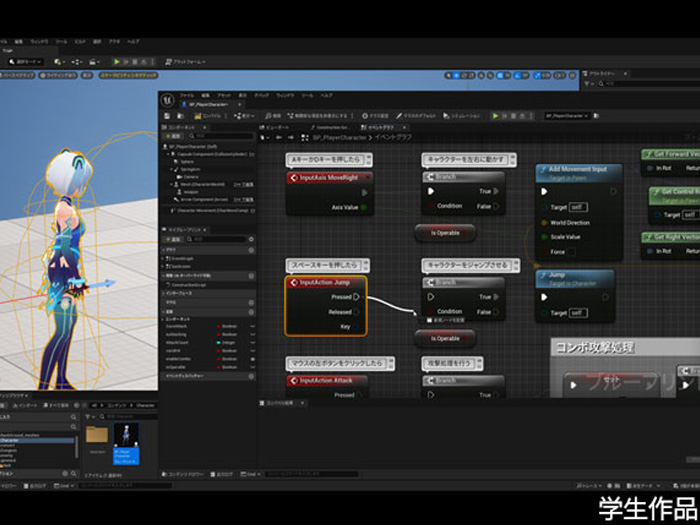
Task: Click the Outliner filter icon
Action: click(x=589, y=83)
